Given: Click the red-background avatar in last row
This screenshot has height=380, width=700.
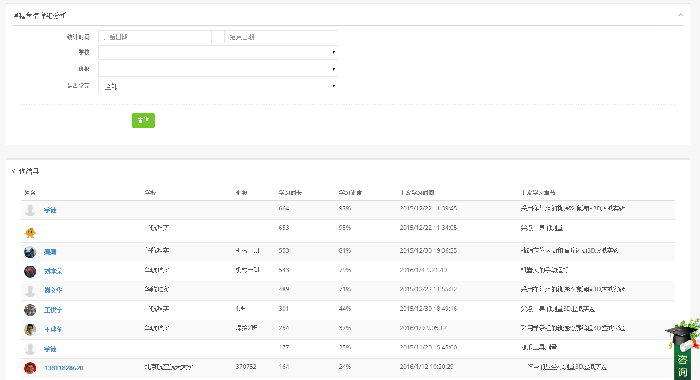Looking at the screenshot, I should [30, 368].
